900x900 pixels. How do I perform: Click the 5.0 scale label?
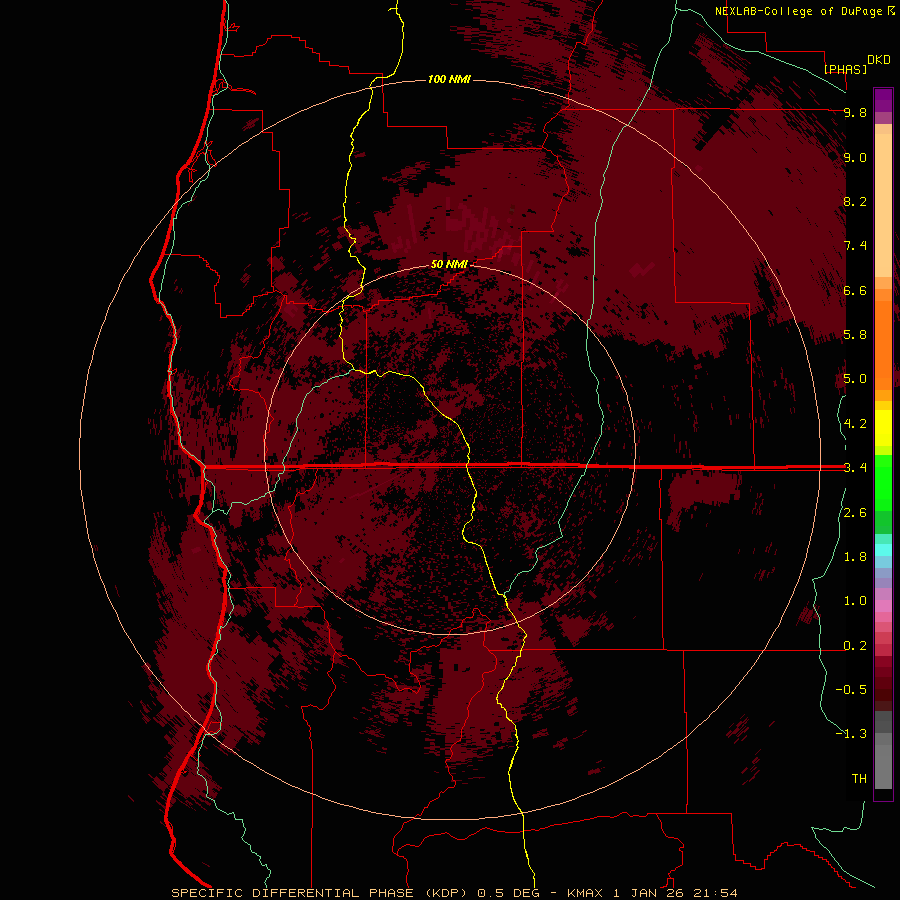coord(855,379)
